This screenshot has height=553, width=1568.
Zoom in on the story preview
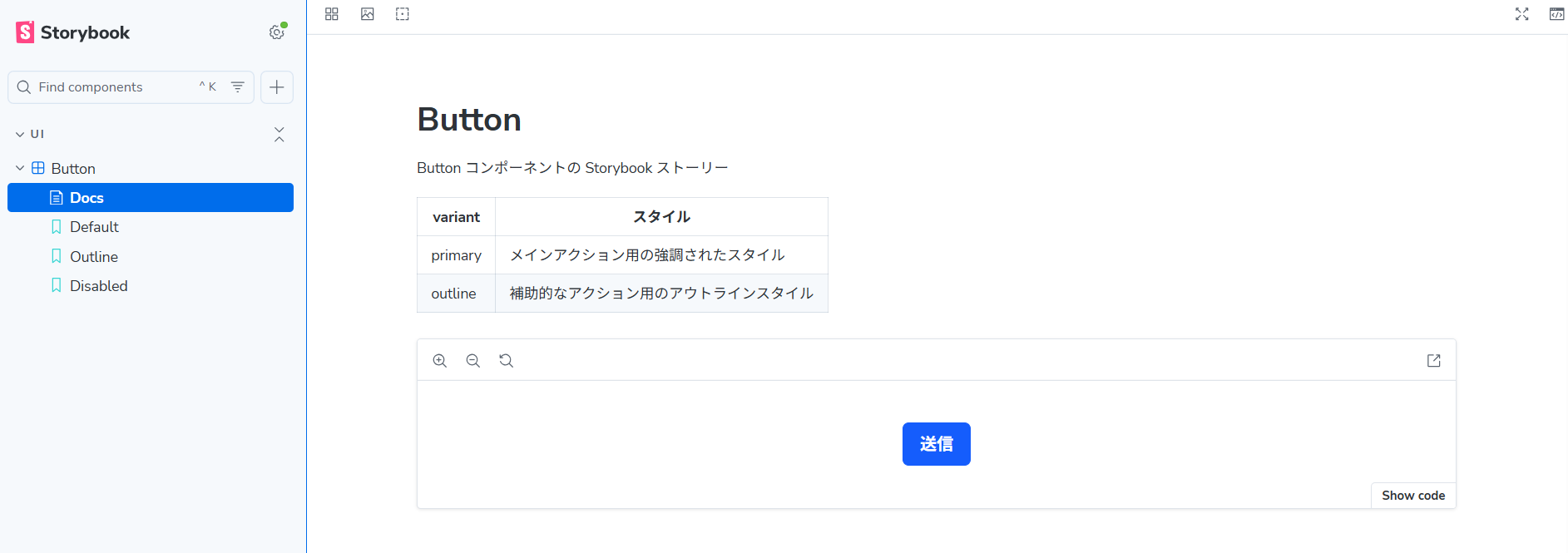(440, 360)
